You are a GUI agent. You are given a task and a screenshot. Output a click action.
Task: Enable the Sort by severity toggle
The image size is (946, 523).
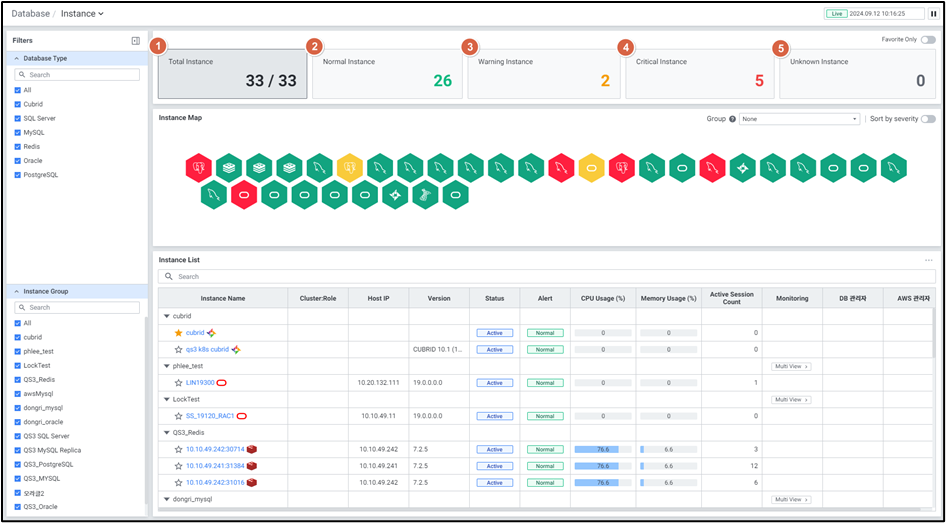[x=928, y=119]
